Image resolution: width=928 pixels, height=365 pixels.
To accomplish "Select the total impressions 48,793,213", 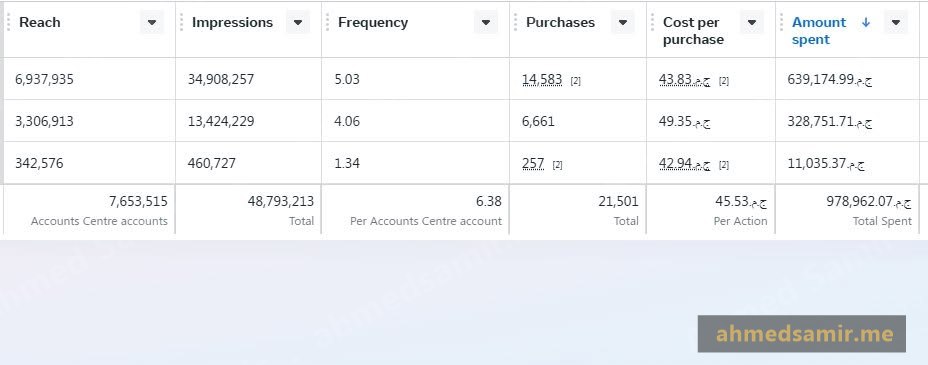I will pos(281,202).
